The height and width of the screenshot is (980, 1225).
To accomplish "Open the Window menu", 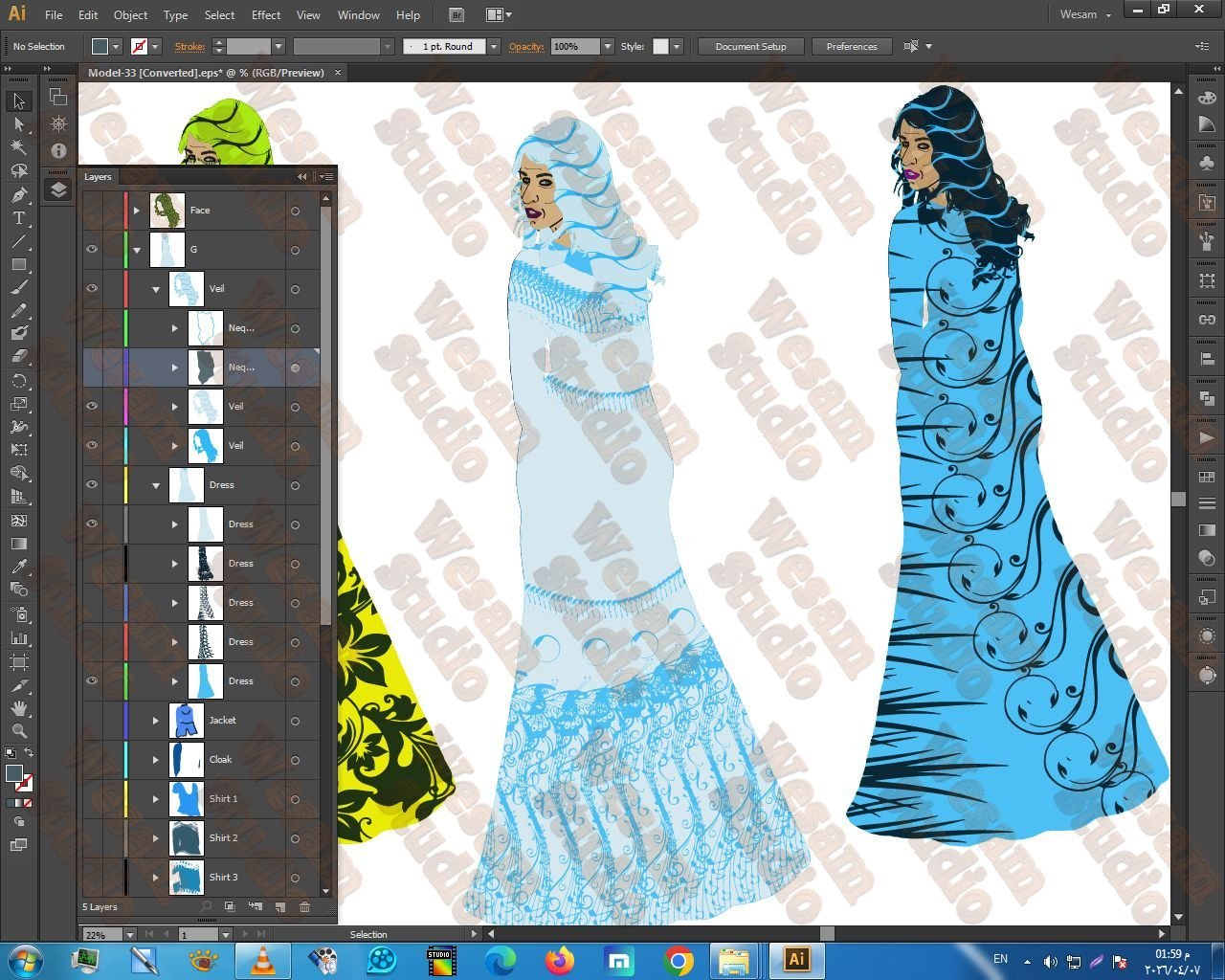I will pyautogui.click(x=359, y=15).
